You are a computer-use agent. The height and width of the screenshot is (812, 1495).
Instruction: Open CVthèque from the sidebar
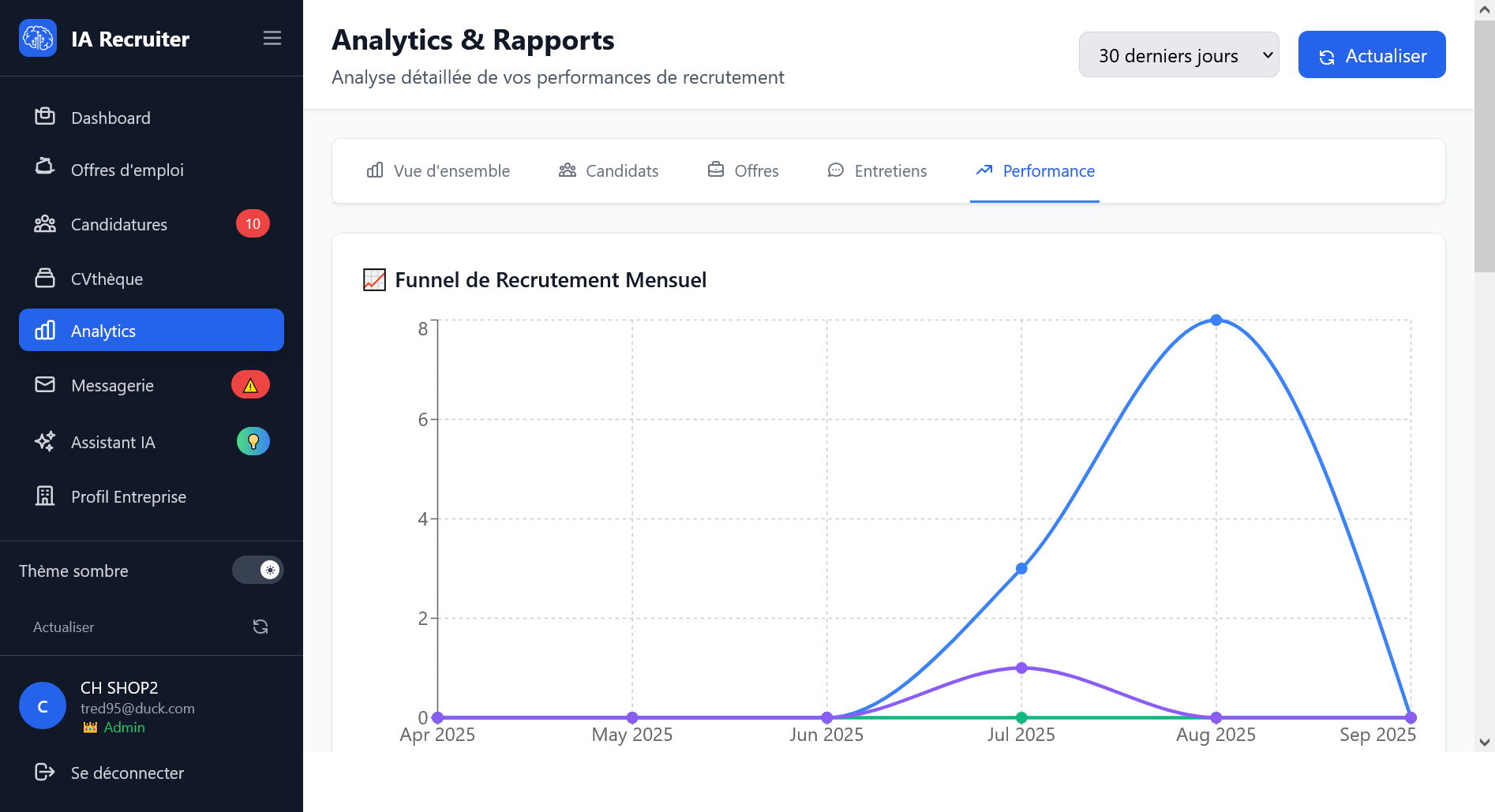click(107, 278)
